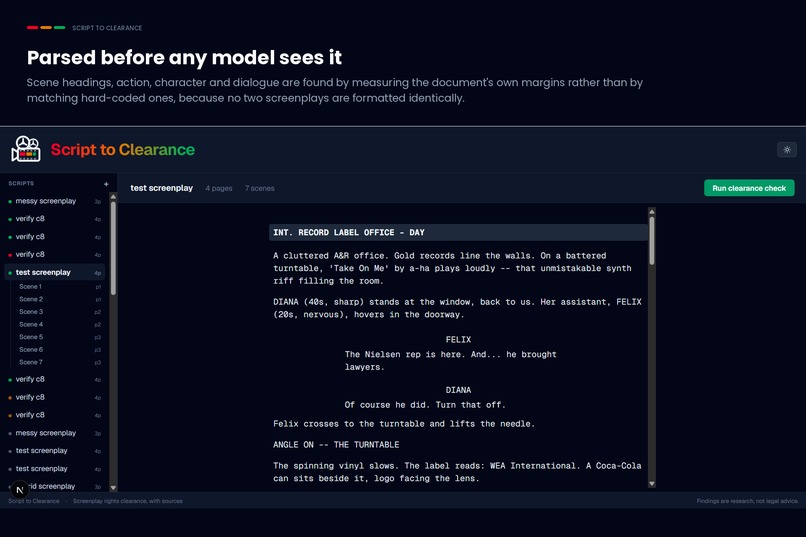806x537 pixels.
Task: Click the DIANA character cue
Action: point(458,390)
